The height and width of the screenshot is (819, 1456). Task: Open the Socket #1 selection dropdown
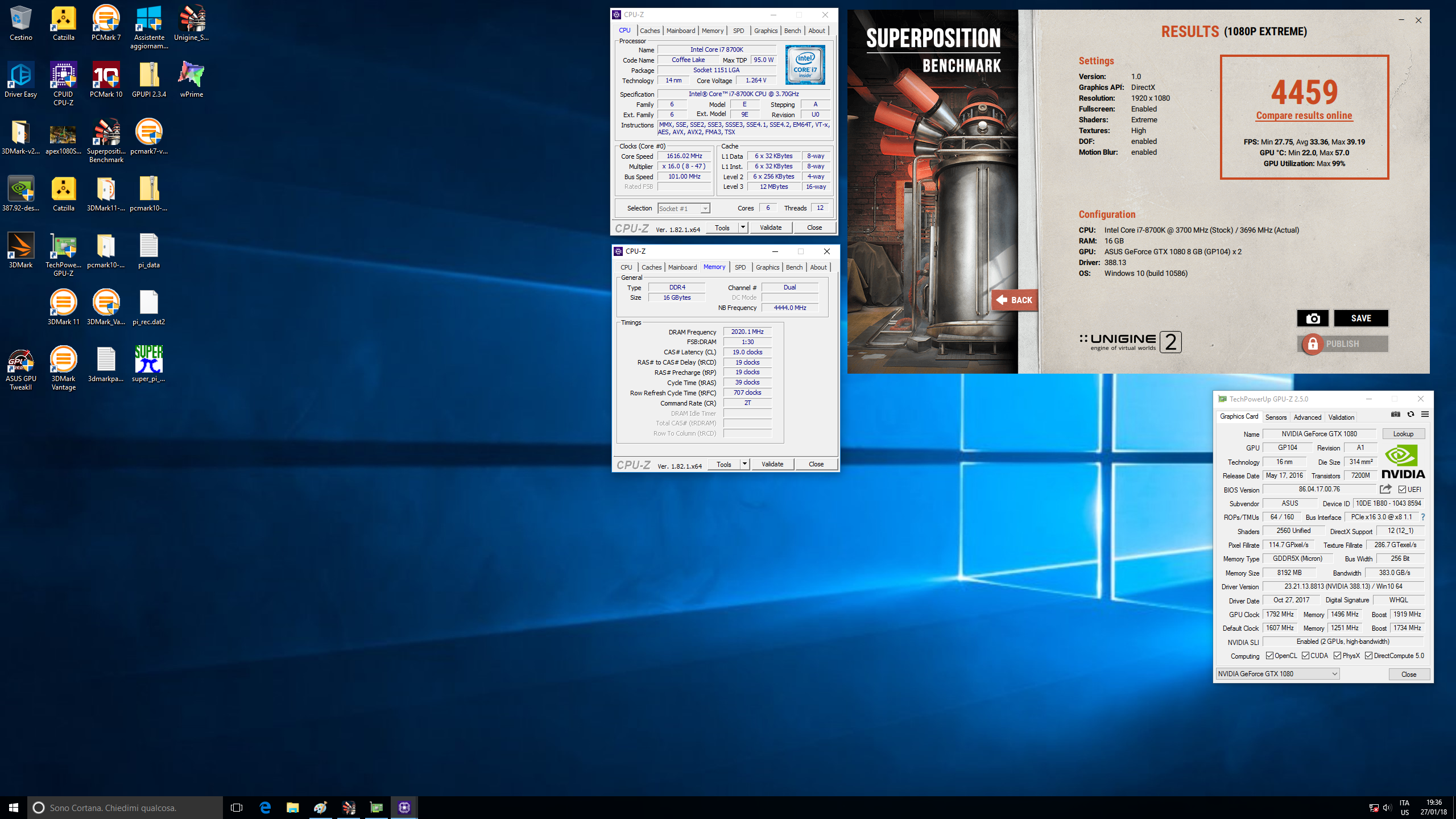point(684,209)
